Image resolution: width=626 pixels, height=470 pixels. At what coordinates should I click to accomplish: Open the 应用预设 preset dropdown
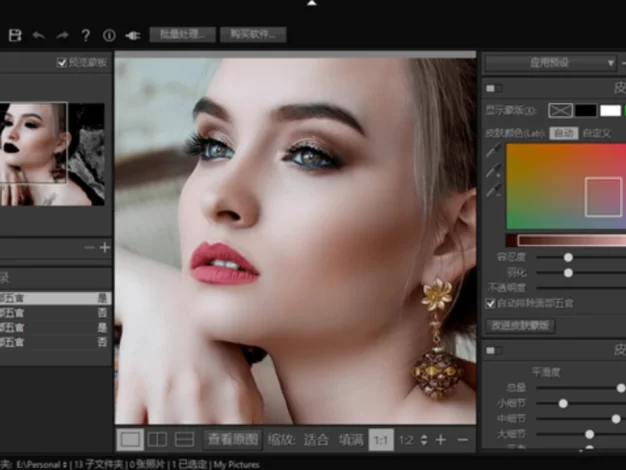[550, 63]
